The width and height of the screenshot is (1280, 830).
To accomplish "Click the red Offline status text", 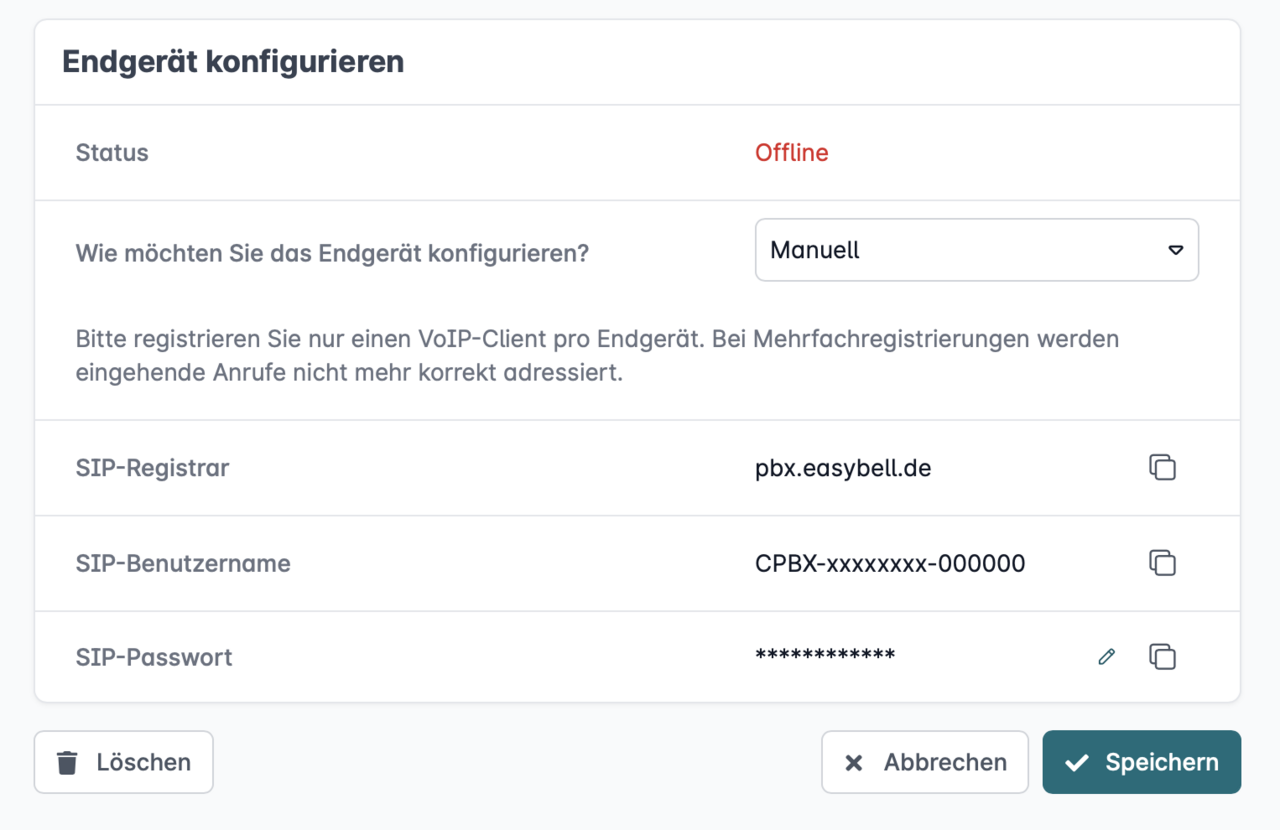I will point(791,153).
